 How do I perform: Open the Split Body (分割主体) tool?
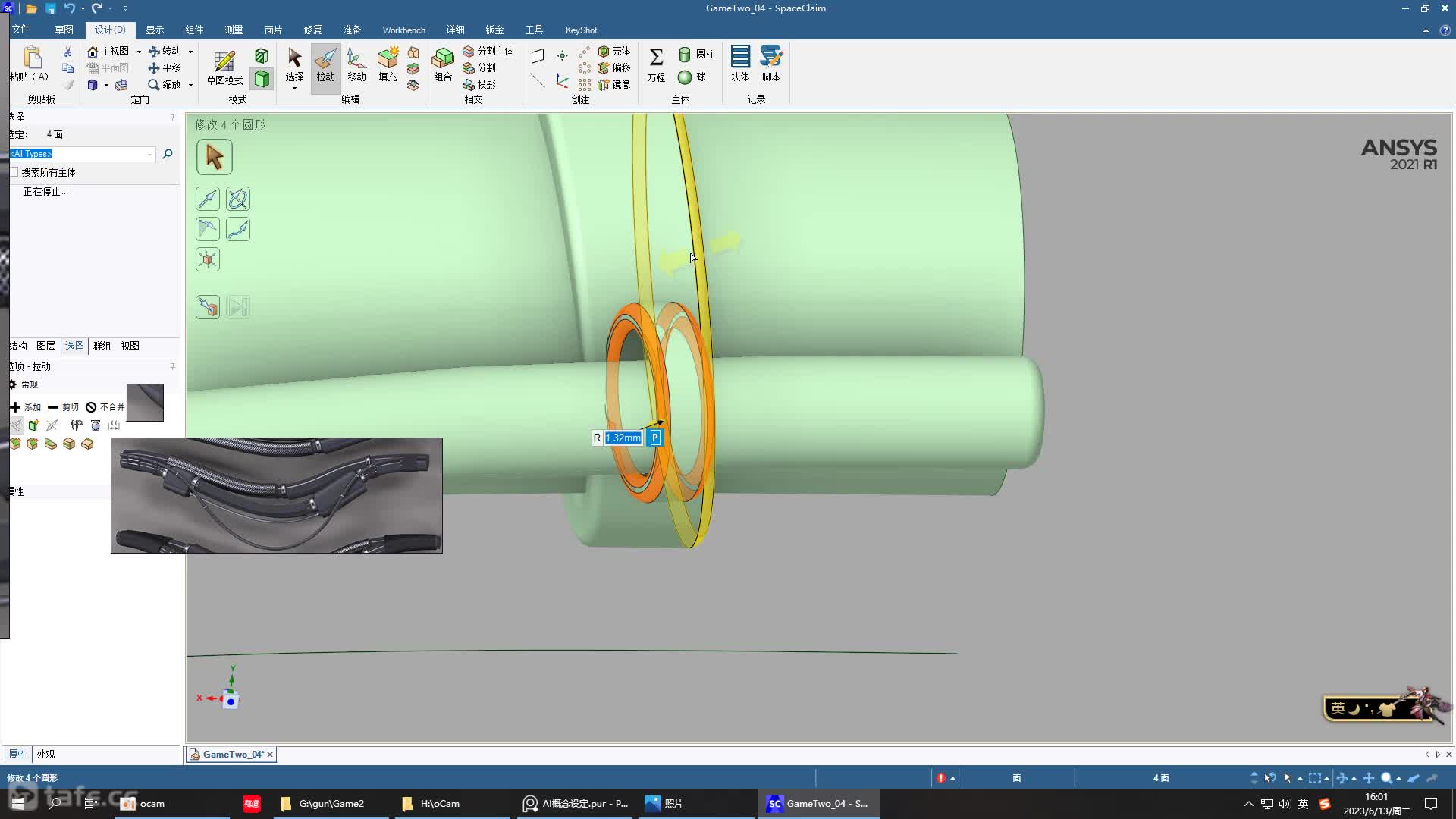pyautogui.click(x=488, y=51)
